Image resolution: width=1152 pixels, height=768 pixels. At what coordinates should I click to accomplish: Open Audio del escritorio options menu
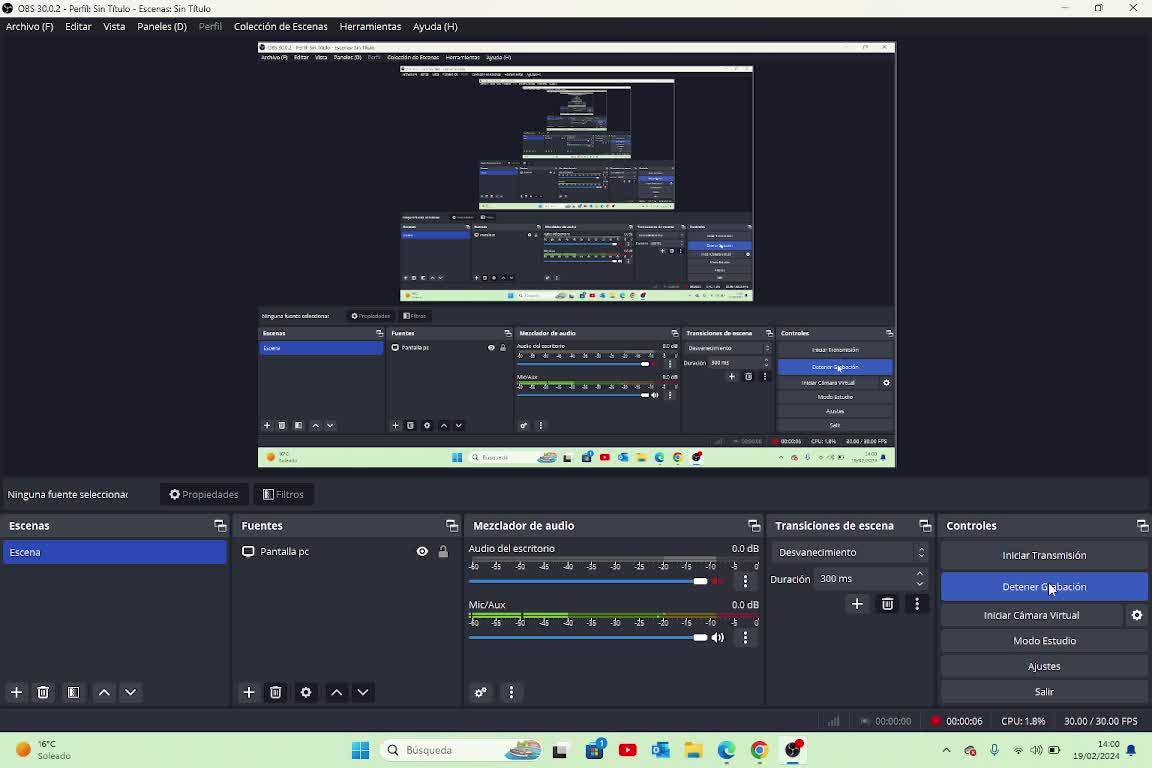coord(745,581)
